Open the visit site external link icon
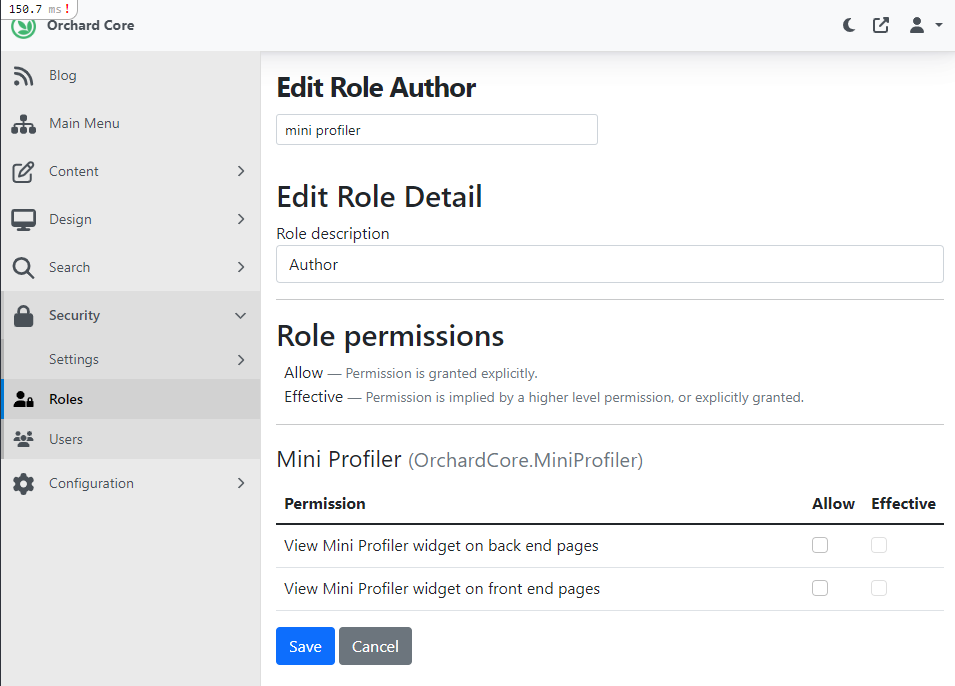This screenshot has height=686, width=955. (x=881, y=25)
